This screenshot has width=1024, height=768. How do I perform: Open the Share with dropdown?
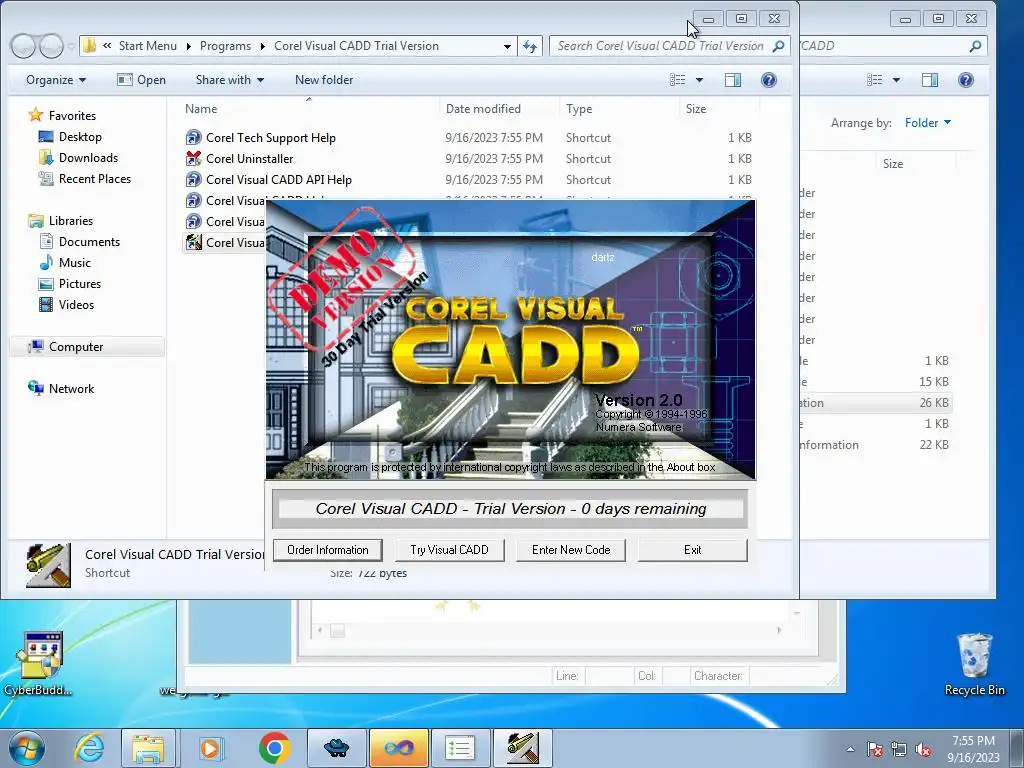coord(230,80)
